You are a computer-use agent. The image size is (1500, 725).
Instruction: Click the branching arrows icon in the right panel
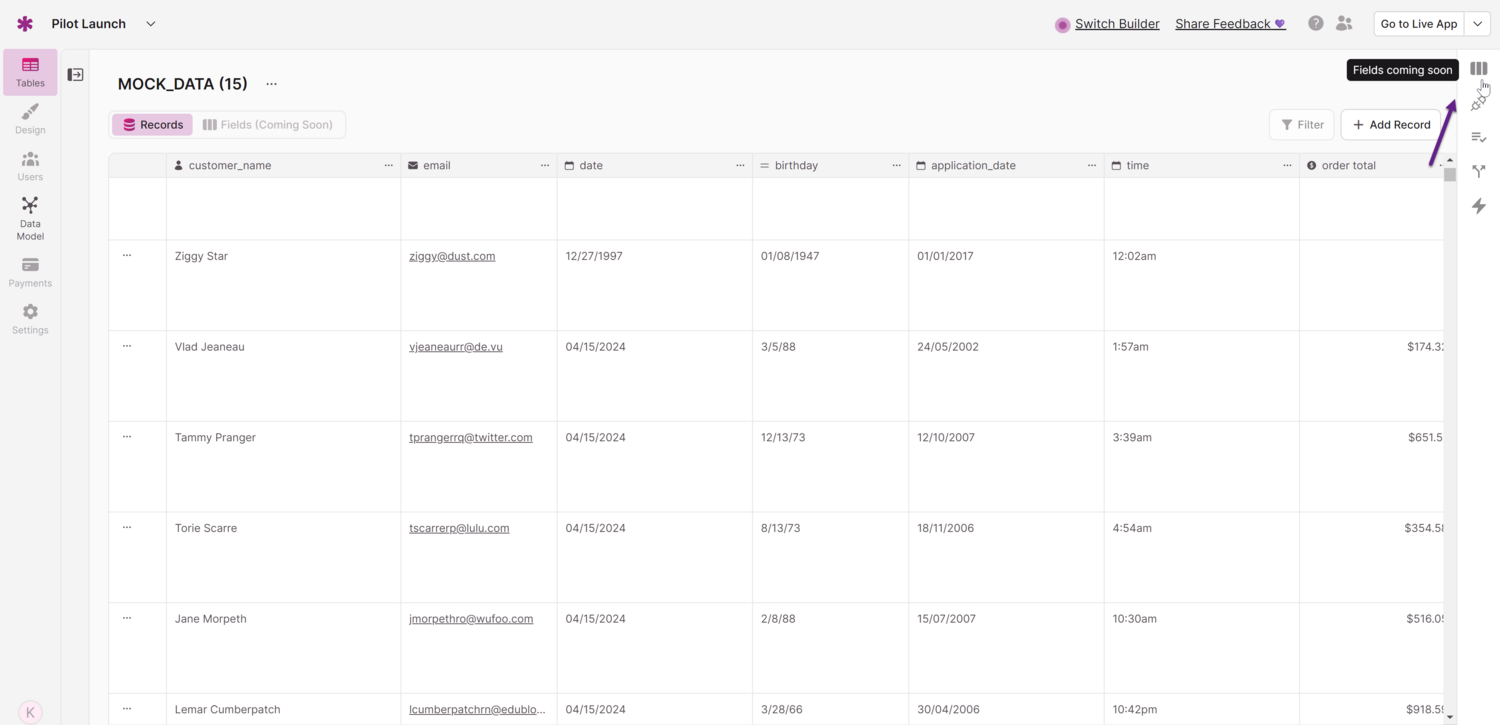1478,172
